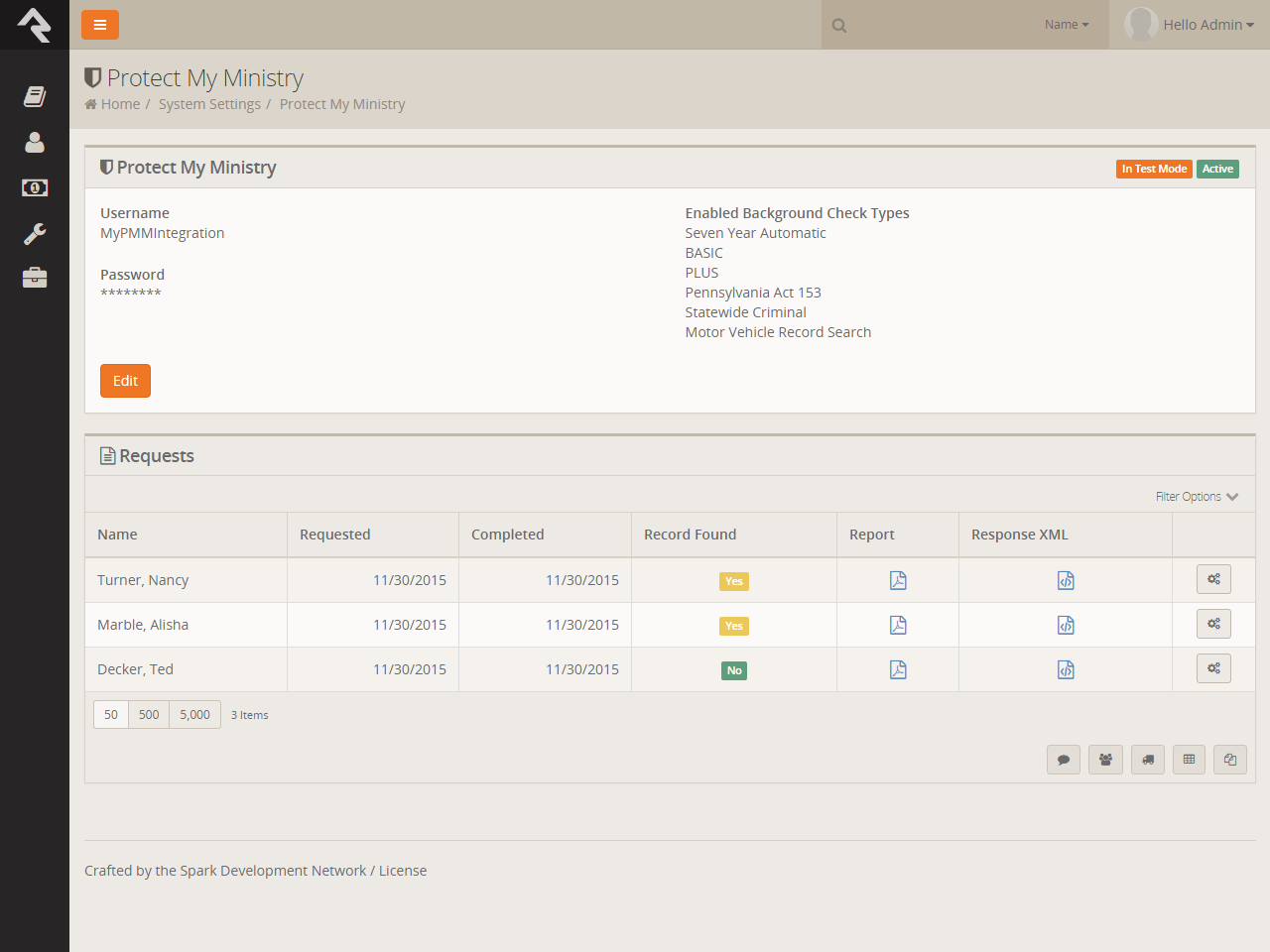Screen dimensions: 1270x952
Task: Set page size to 50
Action: tap(111, 715)
